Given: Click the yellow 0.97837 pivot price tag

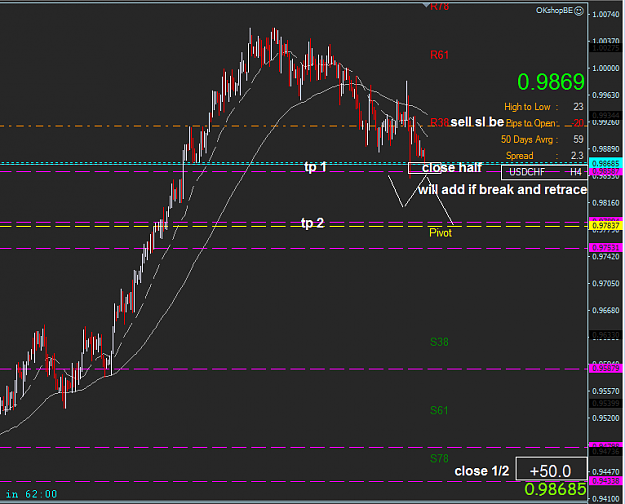Looking at the screenshot, I should tap(606, 226).
